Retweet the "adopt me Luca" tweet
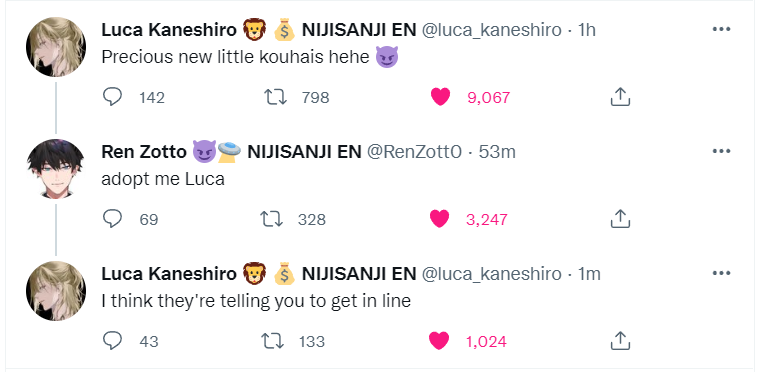The width and height of the screenshot is (761, 372). pos(272,219)
